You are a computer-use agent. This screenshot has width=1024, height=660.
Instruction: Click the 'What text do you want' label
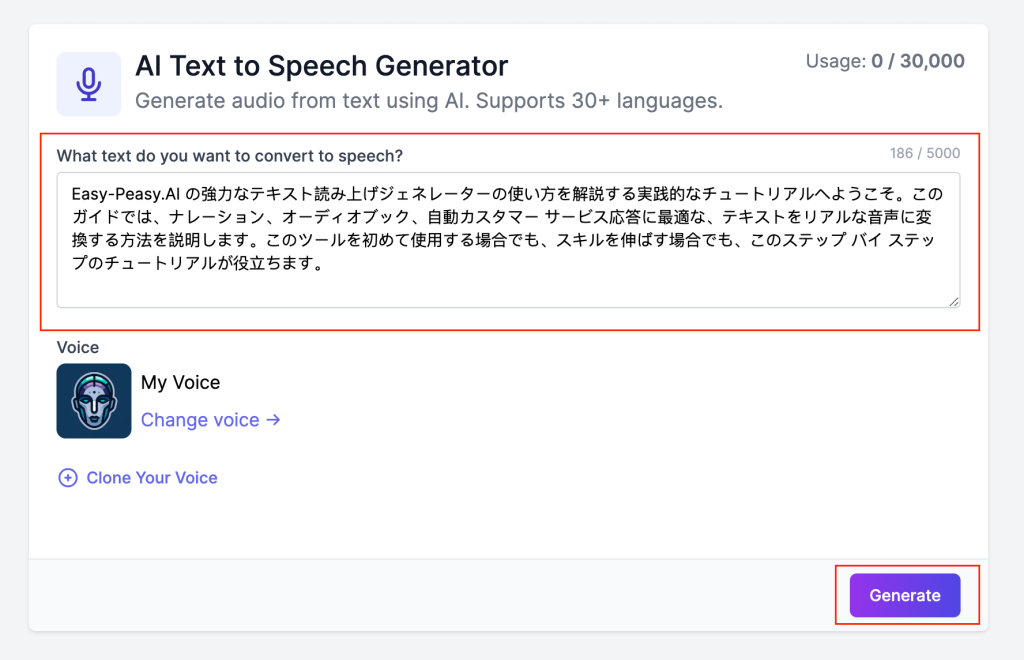230,156
